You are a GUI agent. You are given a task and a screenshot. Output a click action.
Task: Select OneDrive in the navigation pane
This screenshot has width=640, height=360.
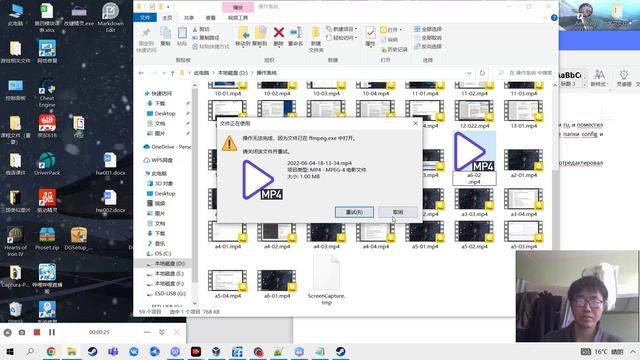pos(167,147)
